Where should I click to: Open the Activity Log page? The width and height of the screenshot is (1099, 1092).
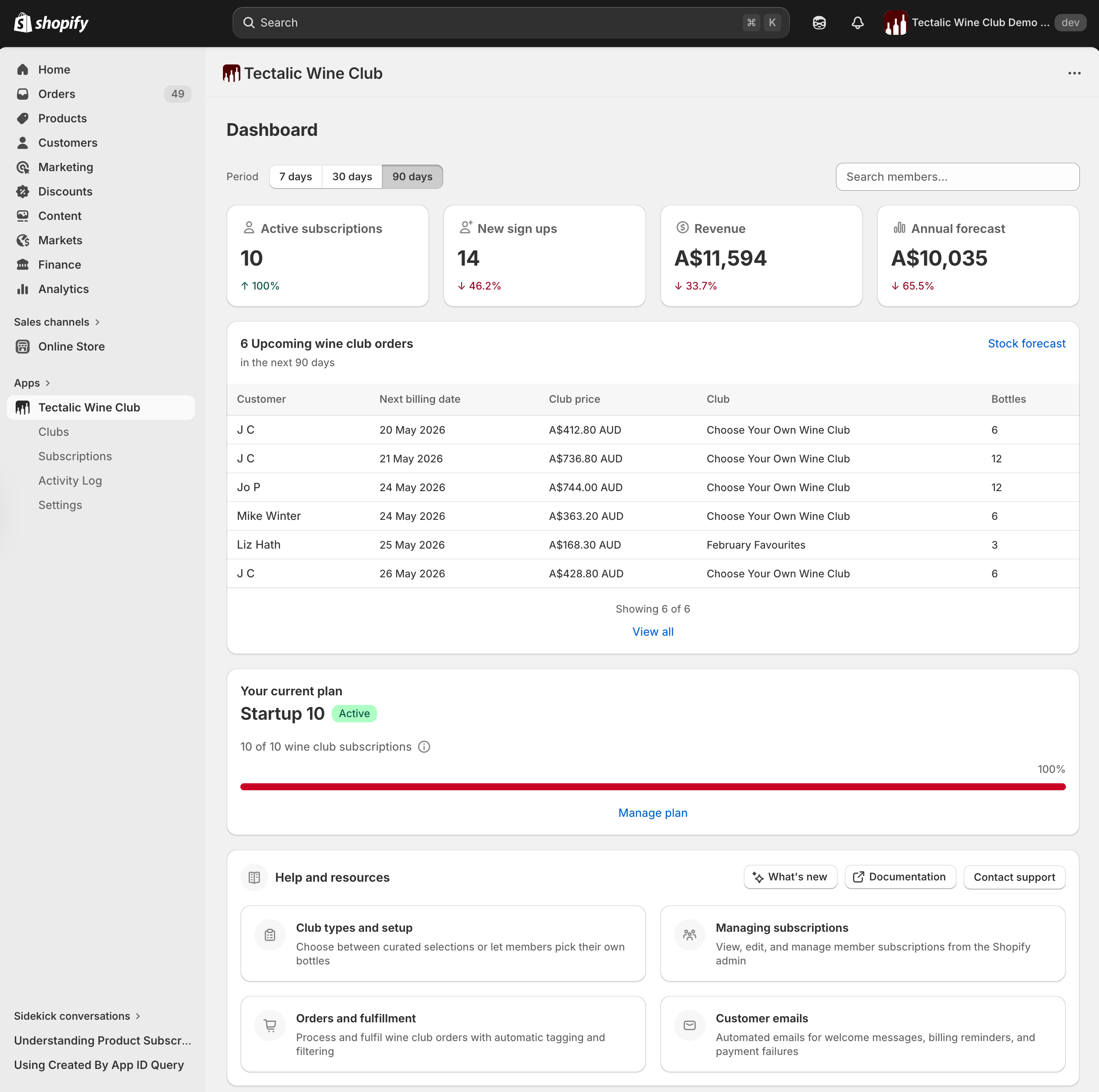pos(70,481)
